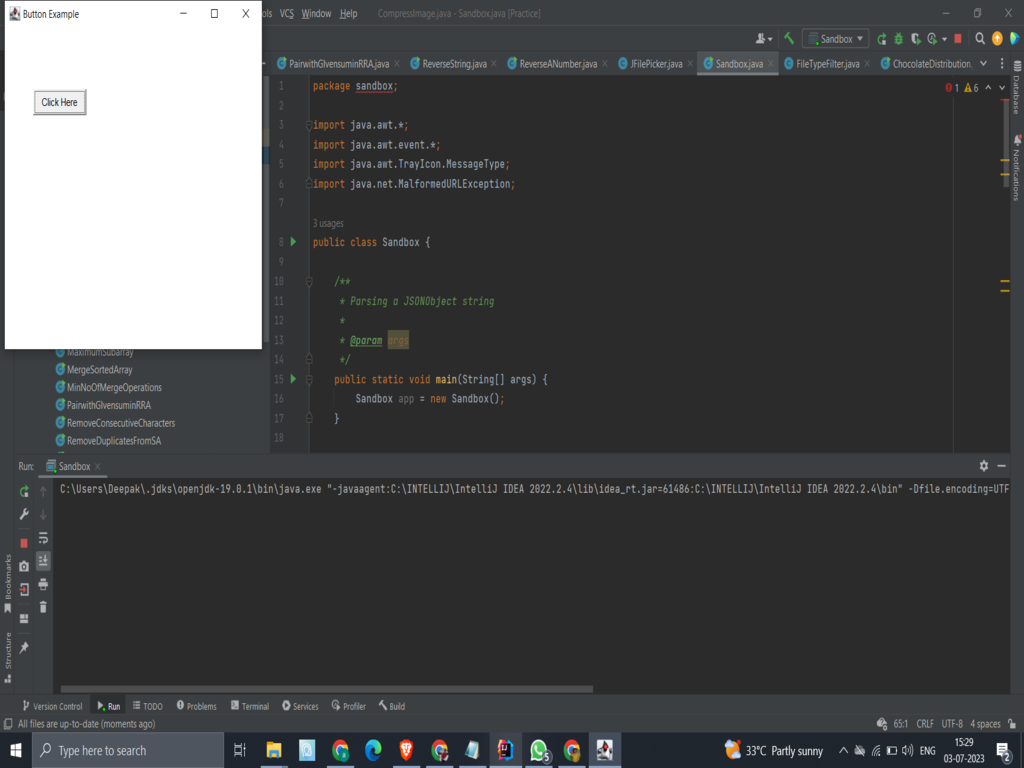Rerun Sandbox from the top toolbar
Viewport: 1024px width, 768px height.
pyautogui.click(x=882, y=39)
